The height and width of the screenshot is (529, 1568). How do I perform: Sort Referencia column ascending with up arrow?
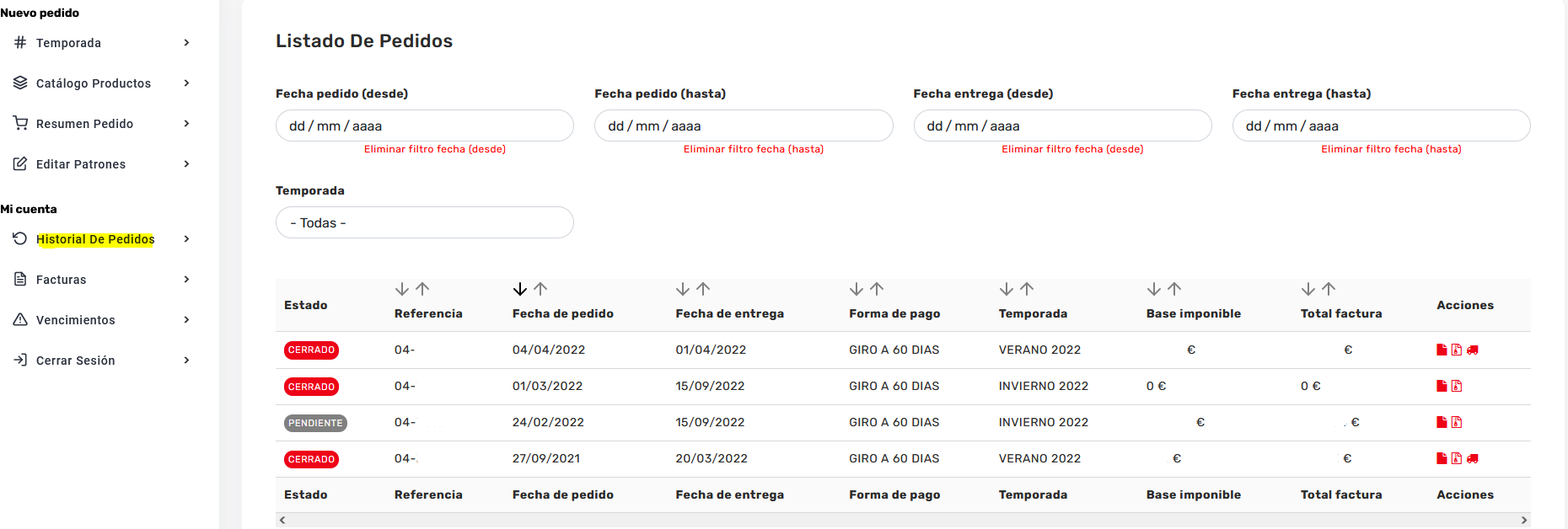[x=422, y=289]
